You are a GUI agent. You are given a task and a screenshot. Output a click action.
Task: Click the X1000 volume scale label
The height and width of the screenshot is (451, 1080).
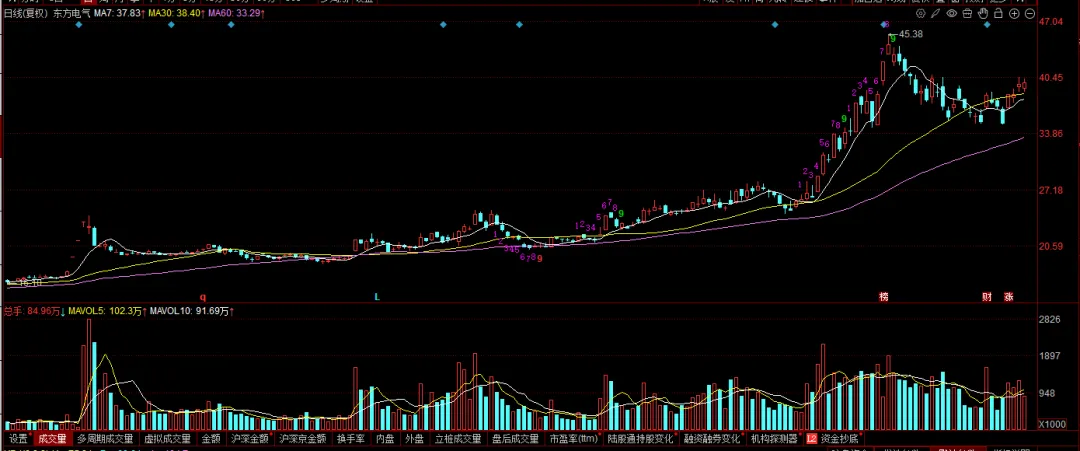point(1050,424)
